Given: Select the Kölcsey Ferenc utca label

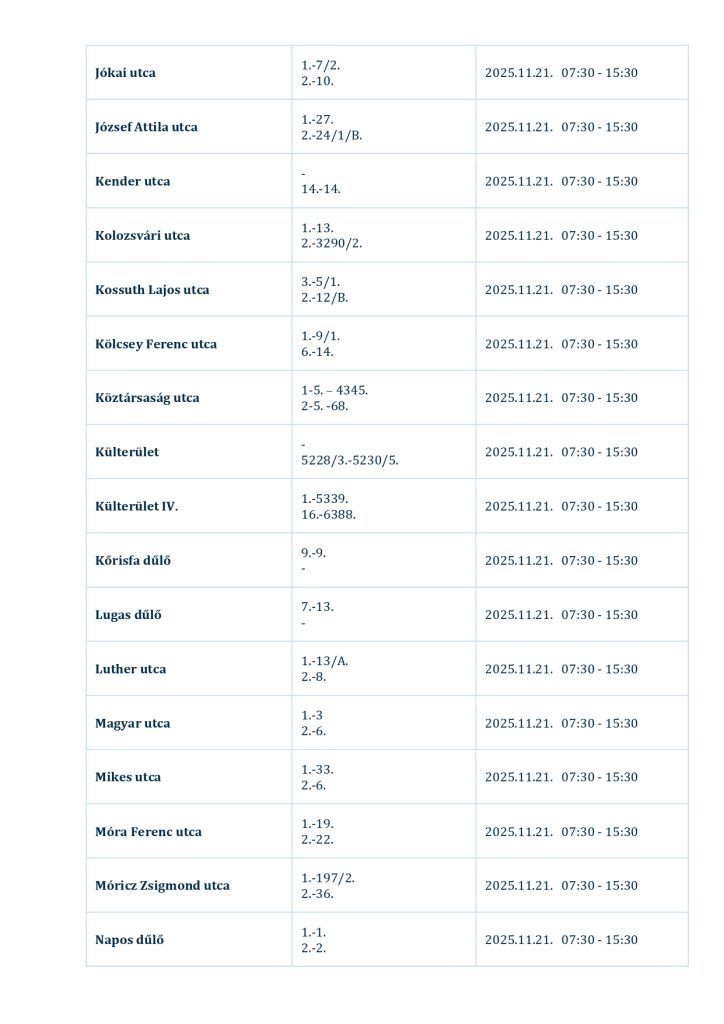Looking at the screenshot, I should pos(155,344).
